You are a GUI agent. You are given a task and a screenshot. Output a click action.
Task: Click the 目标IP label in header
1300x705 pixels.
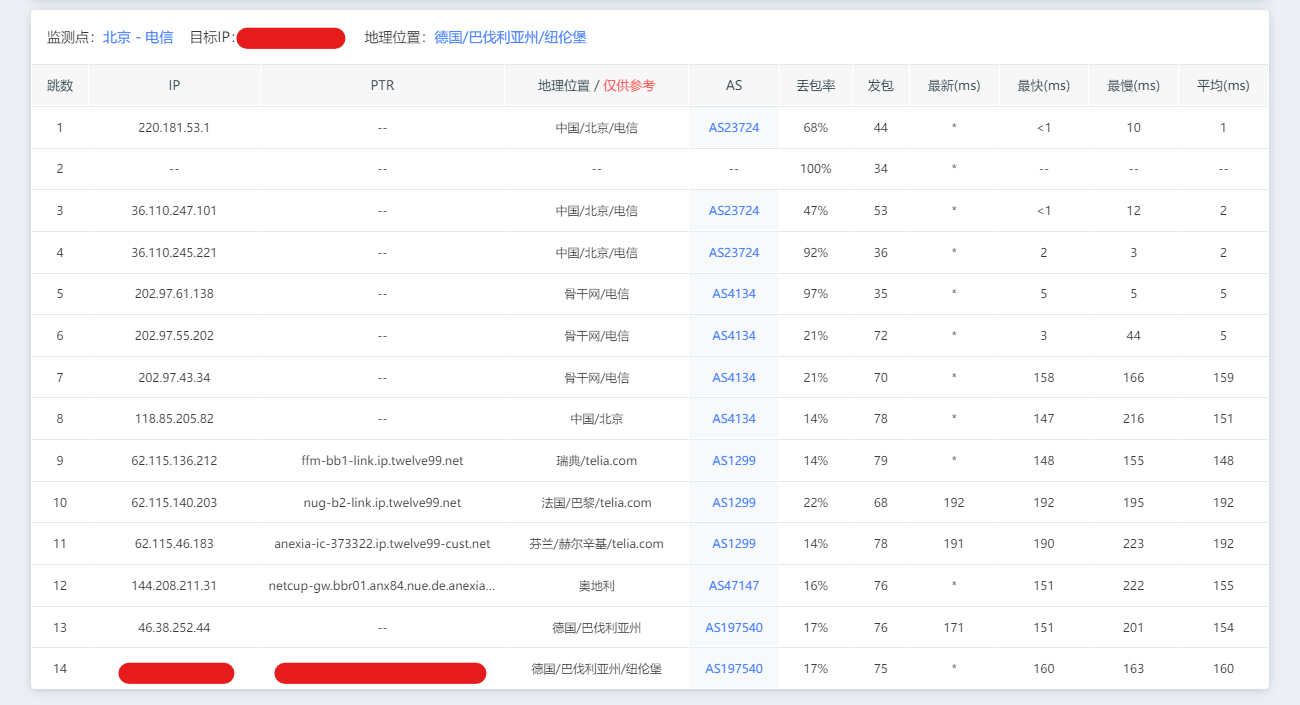click(212, 37)
